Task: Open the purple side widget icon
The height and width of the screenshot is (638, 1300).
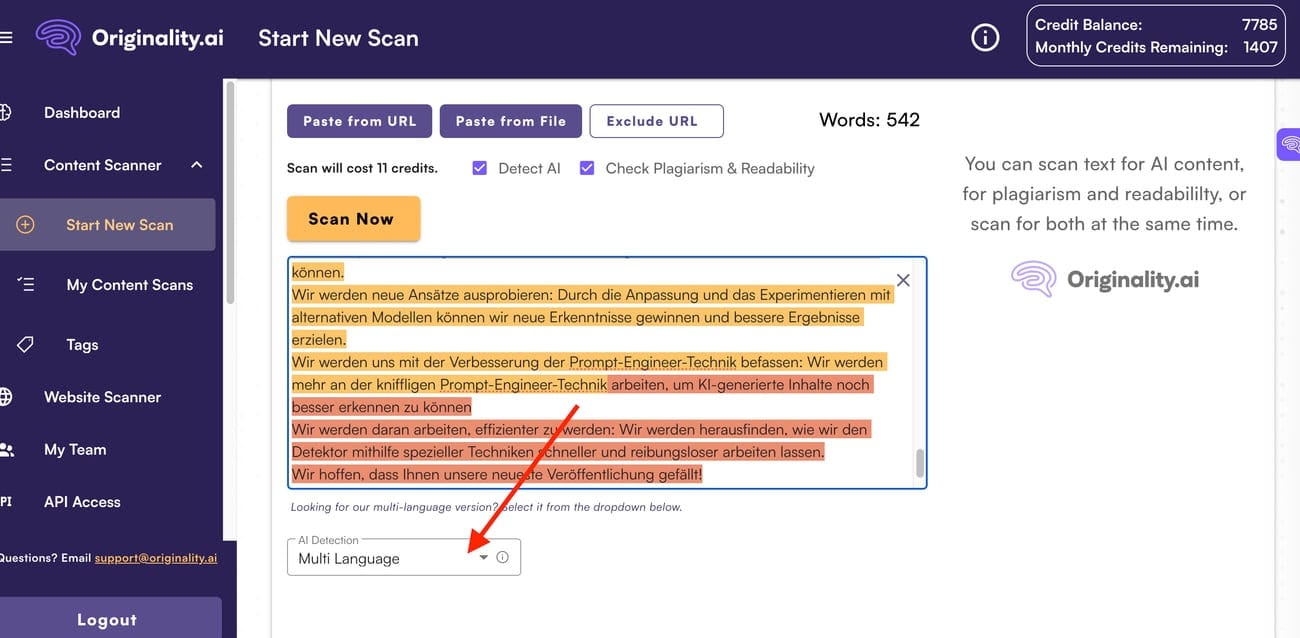Action: tap(1289, 145)
